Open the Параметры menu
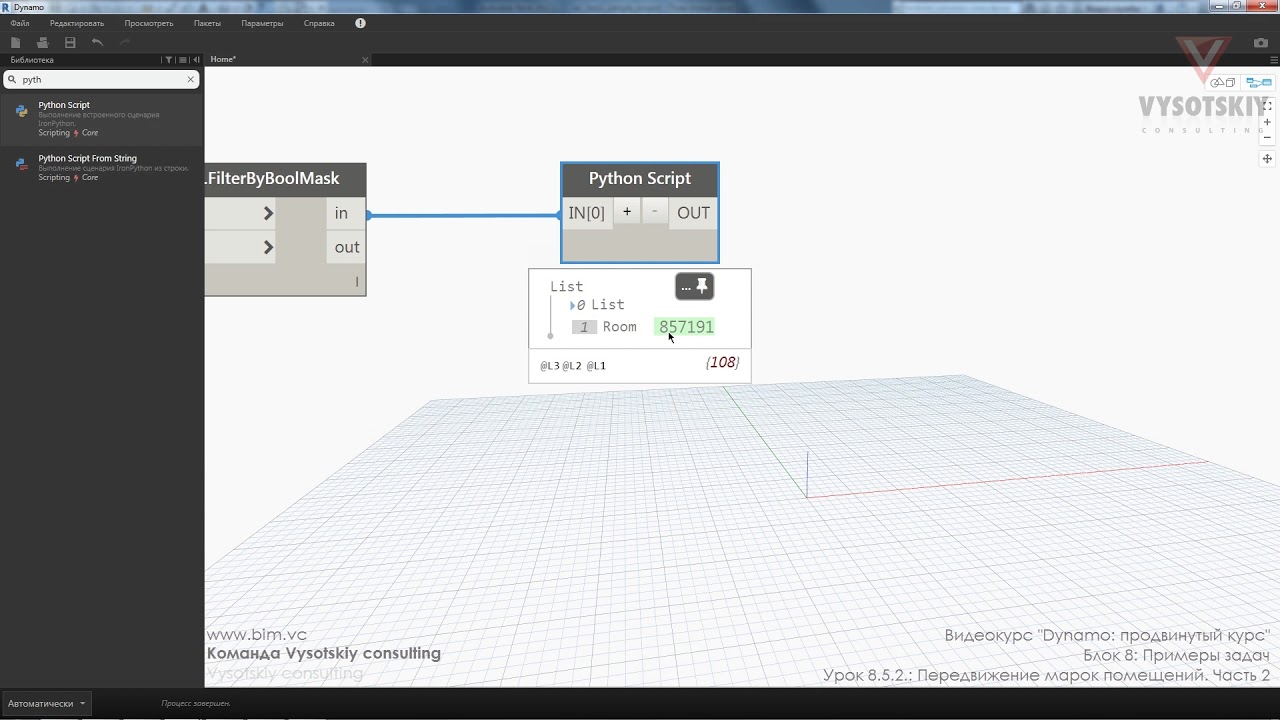 point(262,23)
